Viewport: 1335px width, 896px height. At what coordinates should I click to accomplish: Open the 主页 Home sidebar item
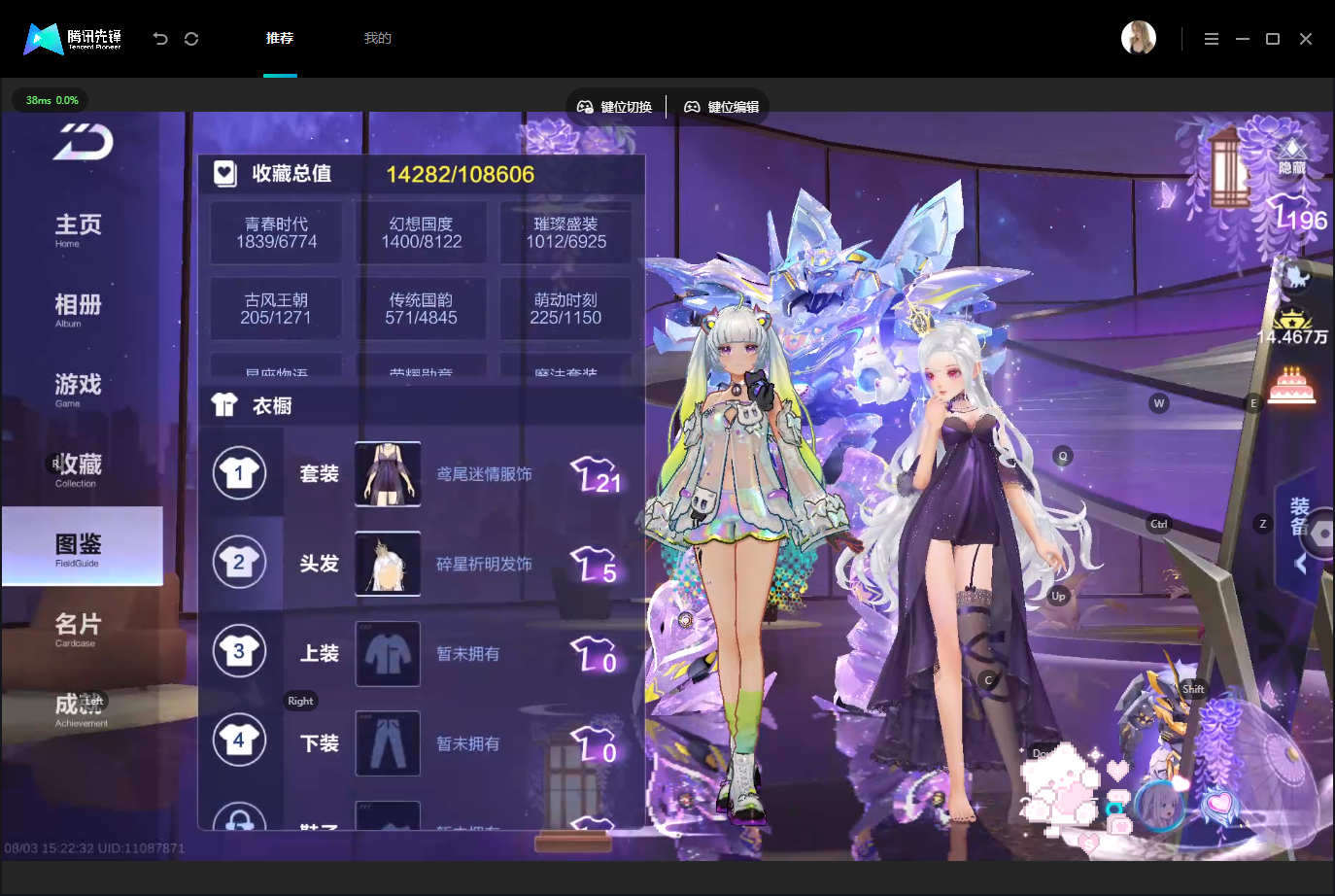(x=79, y=229)
